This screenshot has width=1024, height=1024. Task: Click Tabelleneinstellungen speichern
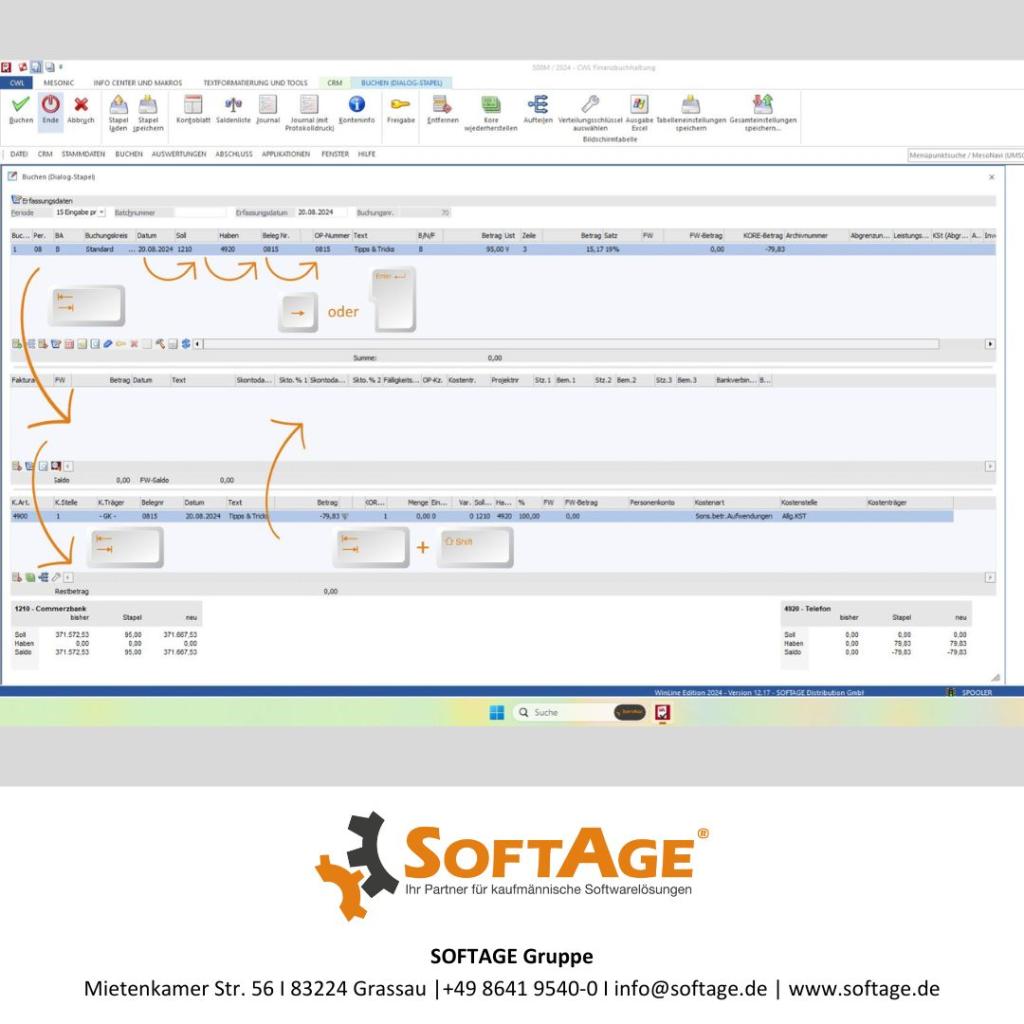coord(691,112)
